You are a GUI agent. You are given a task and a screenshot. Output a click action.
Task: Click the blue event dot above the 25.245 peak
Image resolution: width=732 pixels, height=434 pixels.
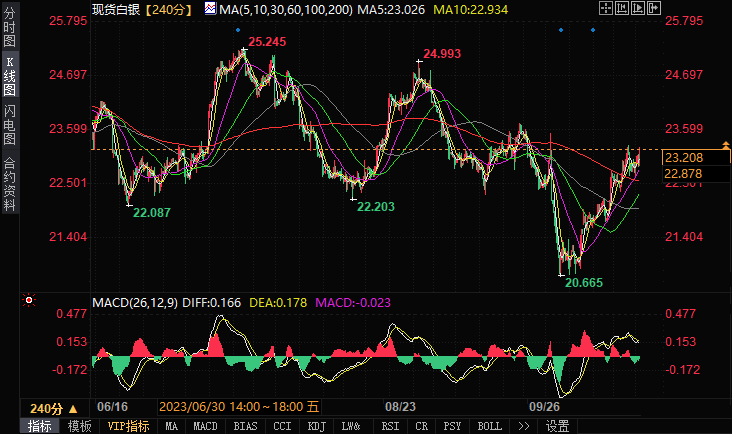237,30
